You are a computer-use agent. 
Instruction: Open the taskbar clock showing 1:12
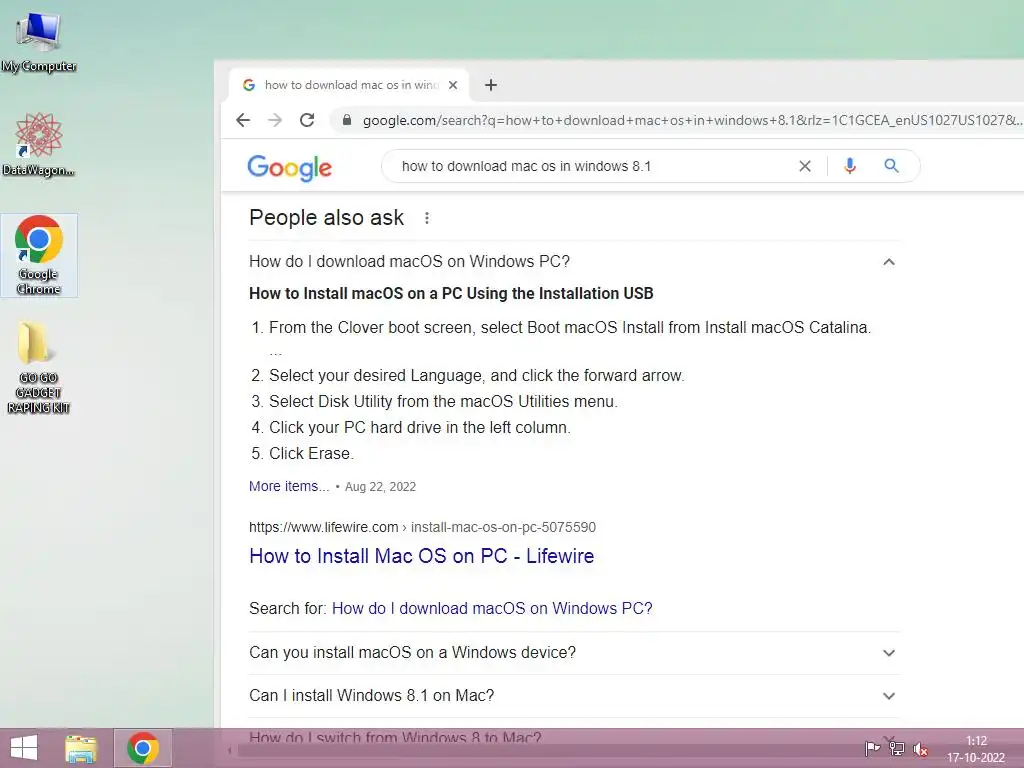pos(976,749)
